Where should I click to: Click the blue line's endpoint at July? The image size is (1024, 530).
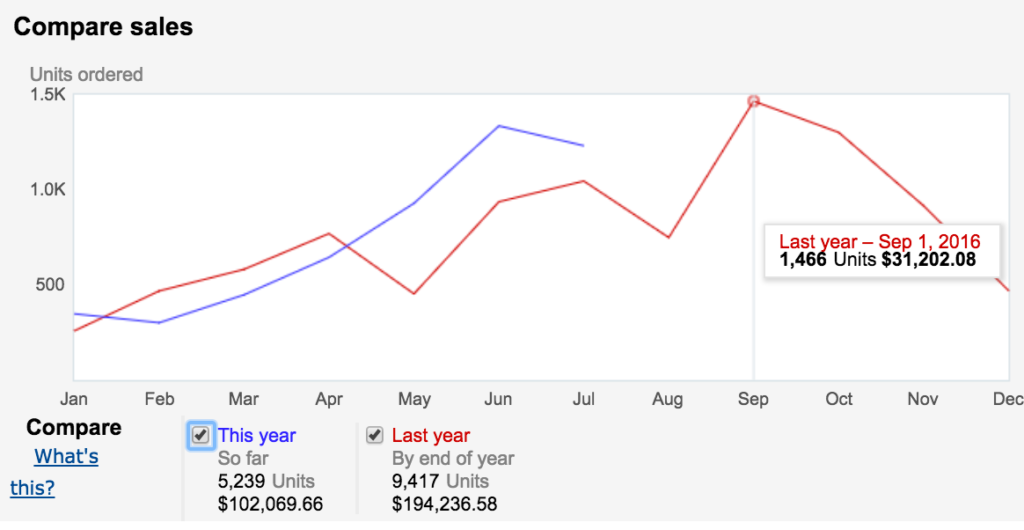[x=582, y=146]
